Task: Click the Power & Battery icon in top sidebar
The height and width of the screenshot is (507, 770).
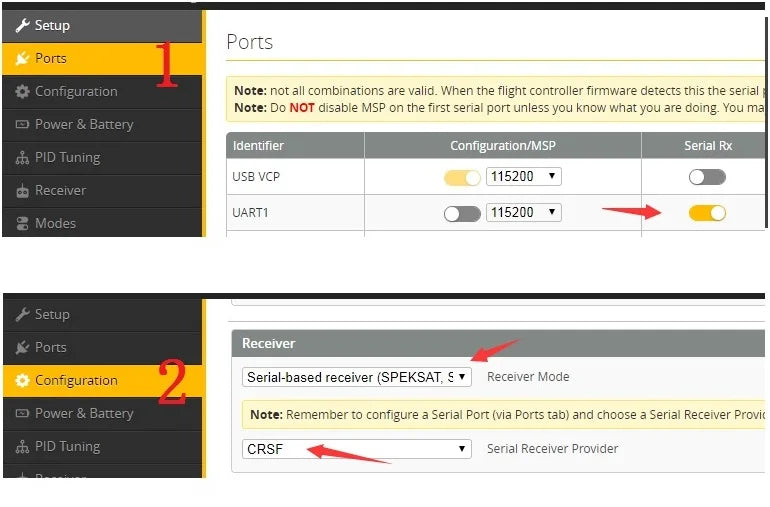Action: pyautogui.click(x=22, y=124)
